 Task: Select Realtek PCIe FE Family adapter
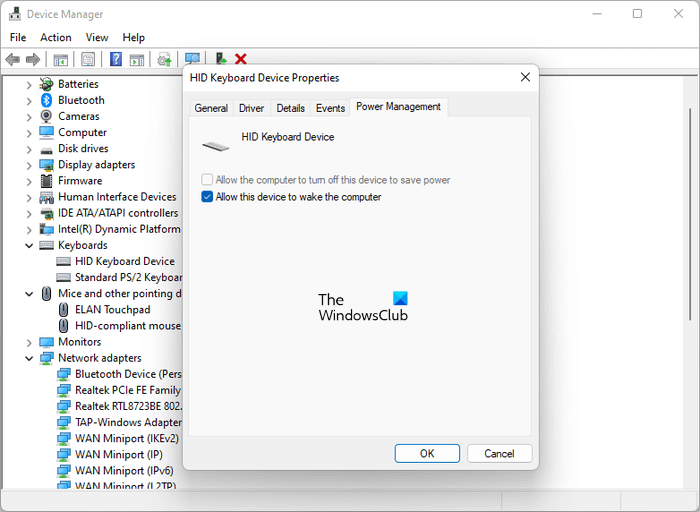tap(128, 390)
